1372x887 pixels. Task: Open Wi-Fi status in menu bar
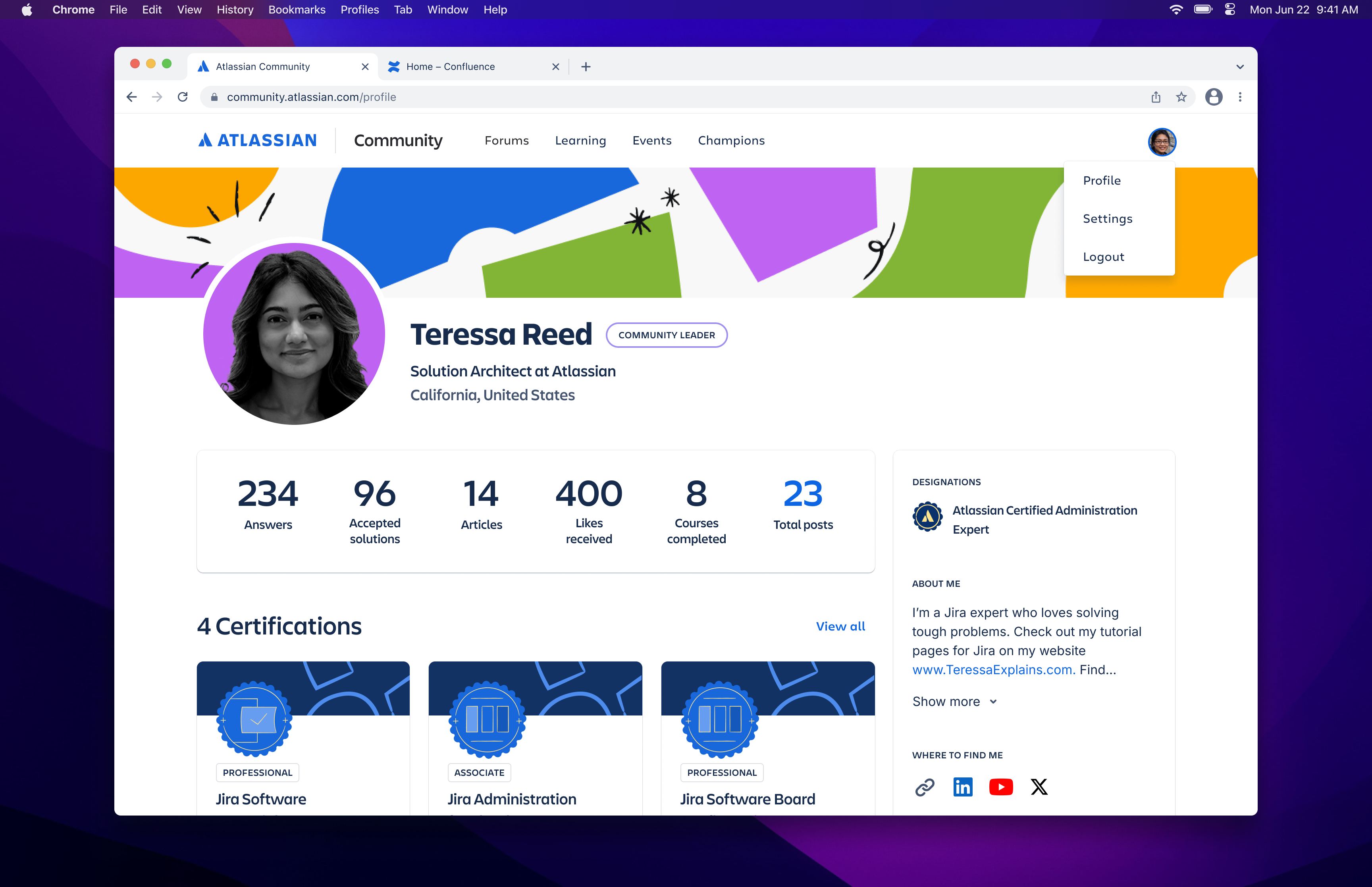coord(1176,10)
